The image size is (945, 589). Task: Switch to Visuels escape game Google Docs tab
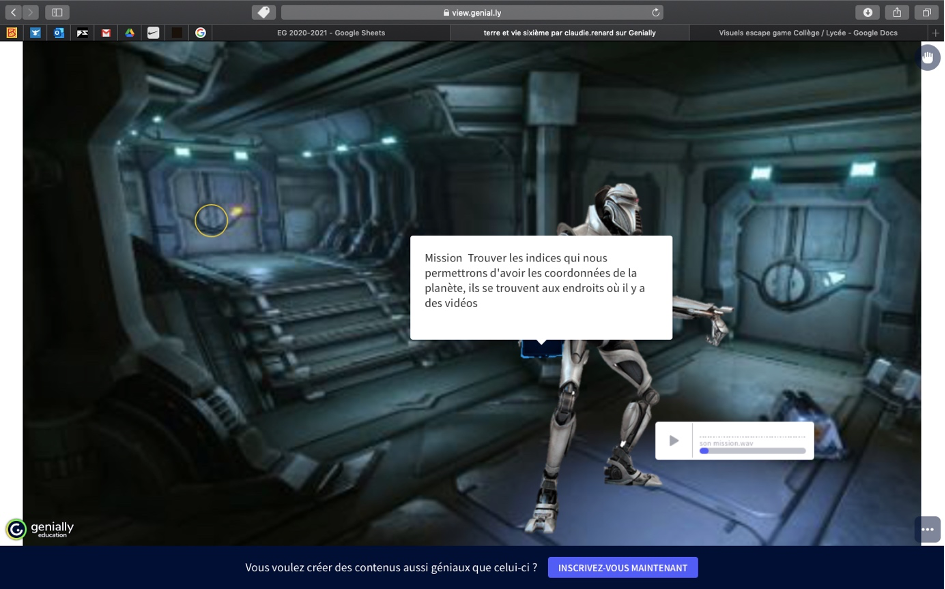pos(808,33)
